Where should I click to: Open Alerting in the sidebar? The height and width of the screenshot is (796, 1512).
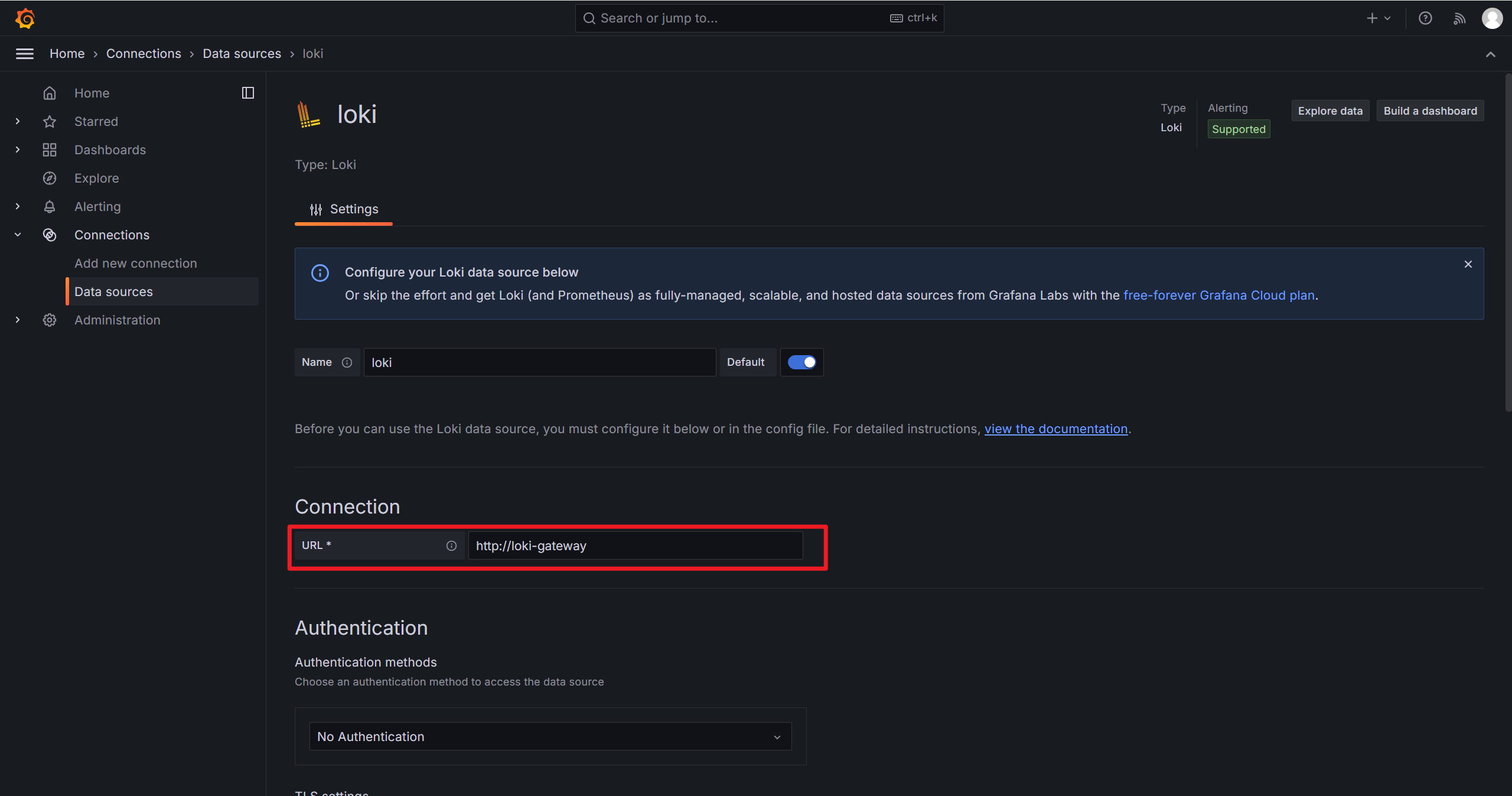pyautogui.click(x=97, y=206)
